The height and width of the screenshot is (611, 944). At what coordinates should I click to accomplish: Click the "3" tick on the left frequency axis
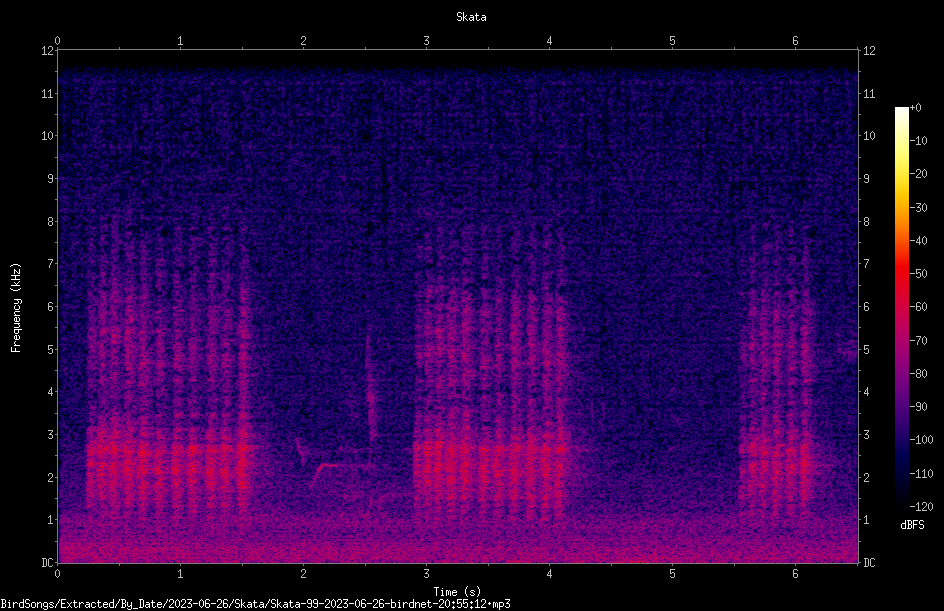[51, 435]
